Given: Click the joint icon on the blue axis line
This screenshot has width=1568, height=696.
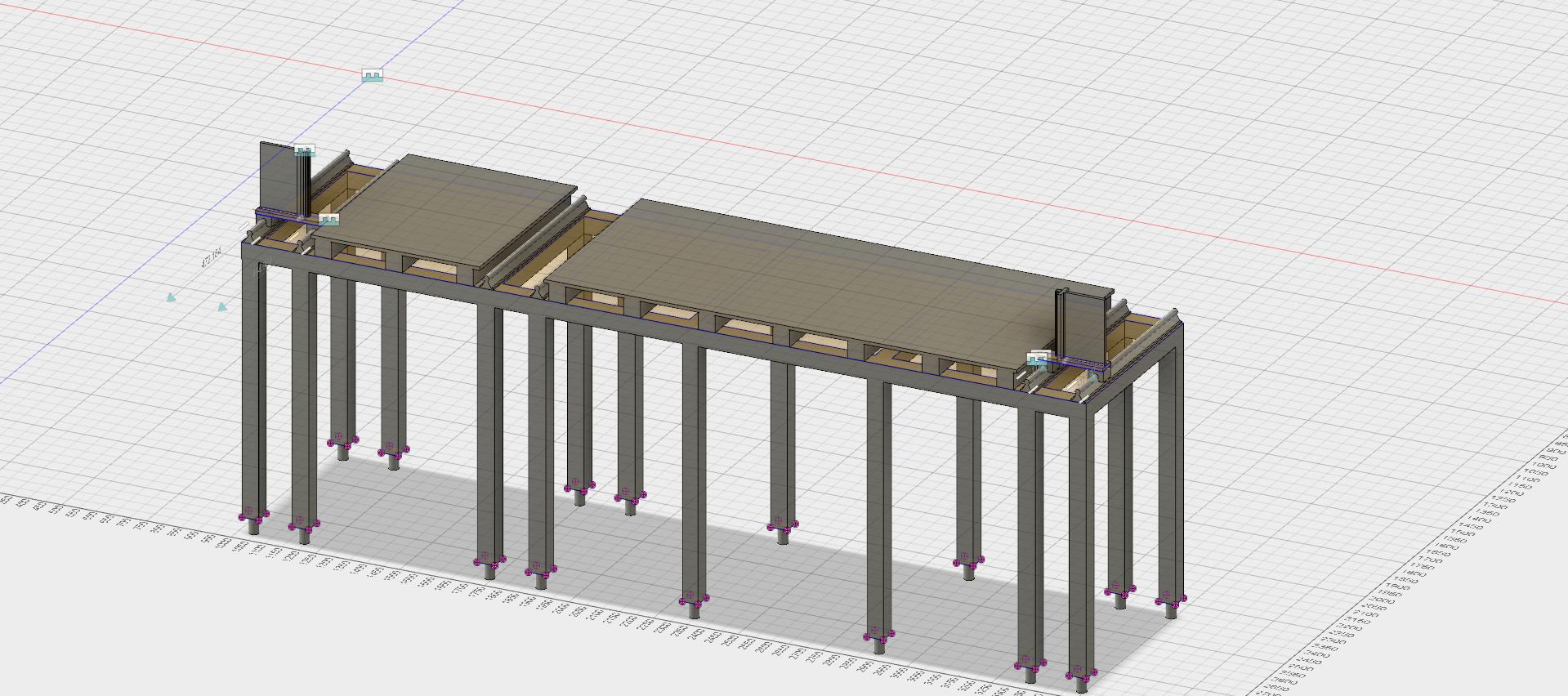Looking at the screenshot, I should [x=372, y=76].
